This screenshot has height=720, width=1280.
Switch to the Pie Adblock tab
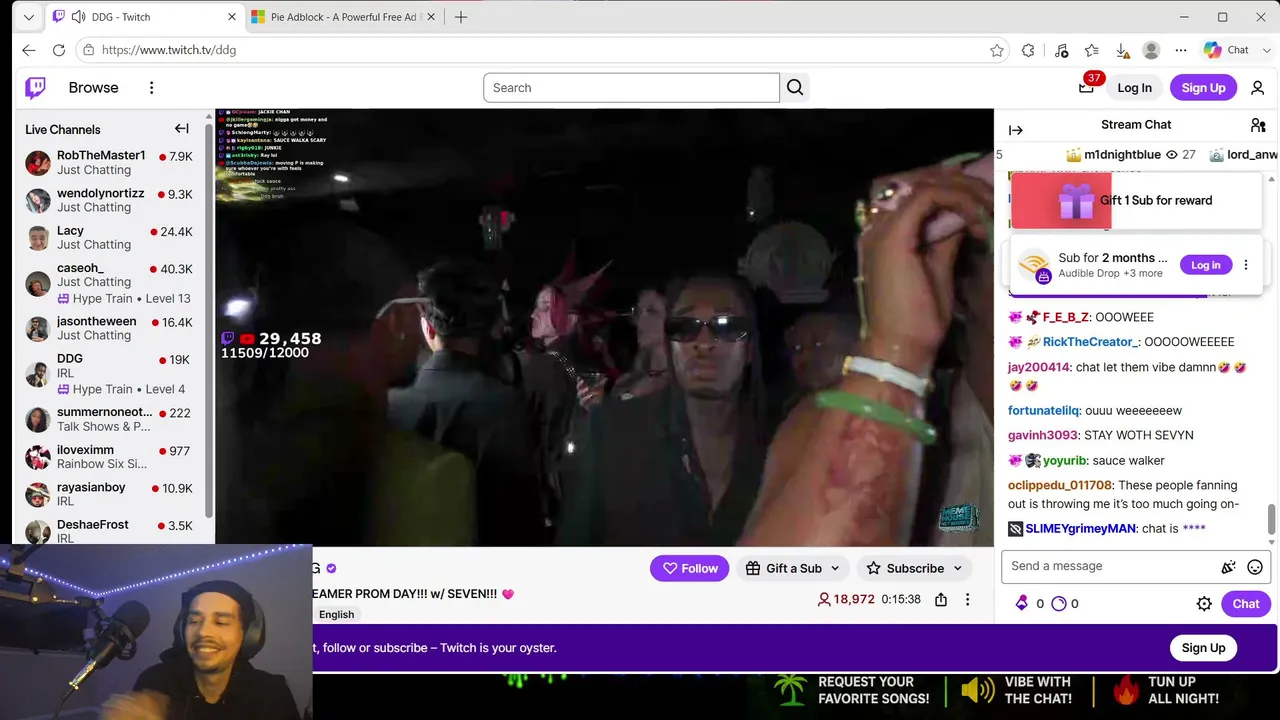pyautogui.click(x=343, y=17)
